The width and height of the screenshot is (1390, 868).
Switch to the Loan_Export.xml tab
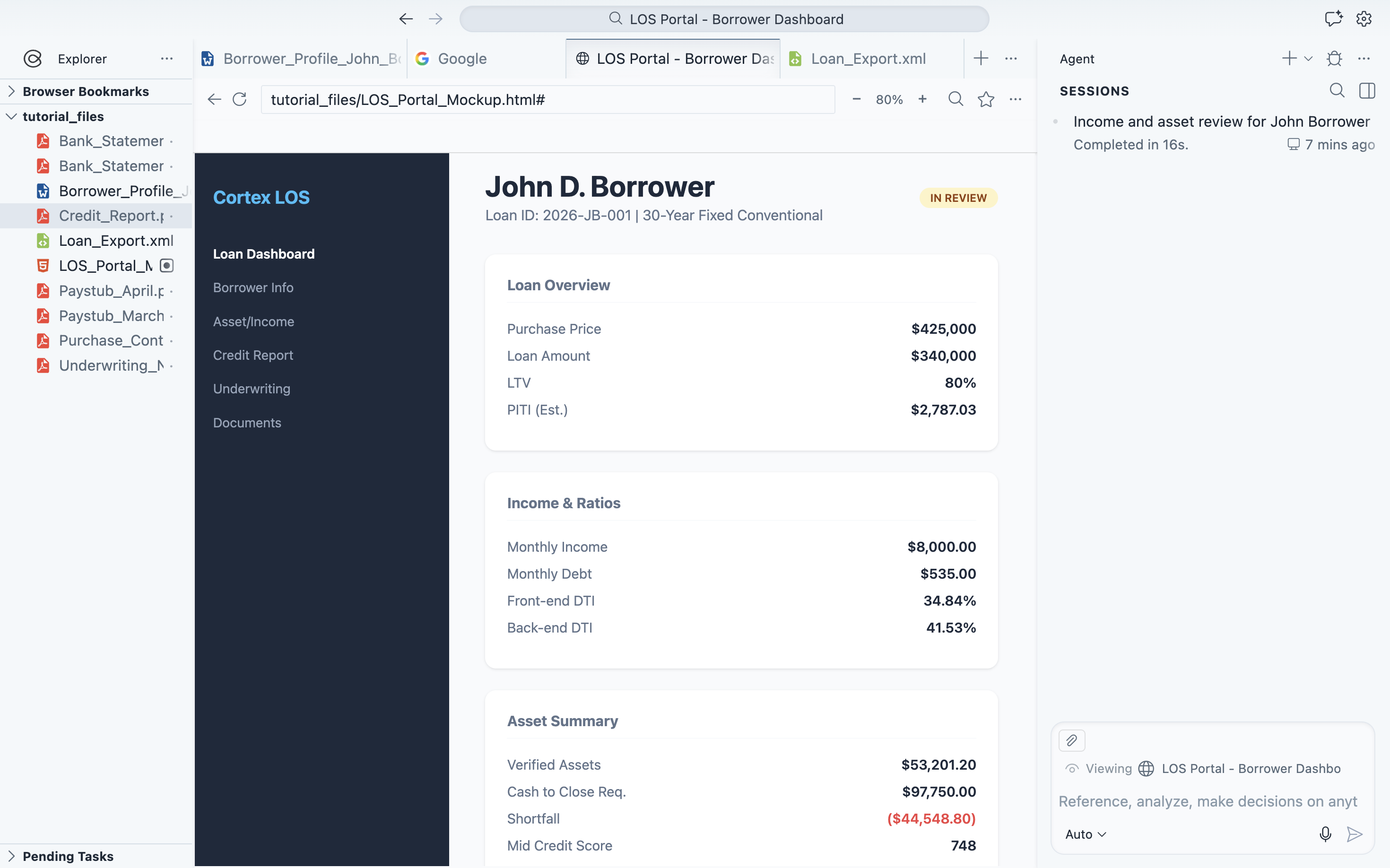click(x=868, y=58)
